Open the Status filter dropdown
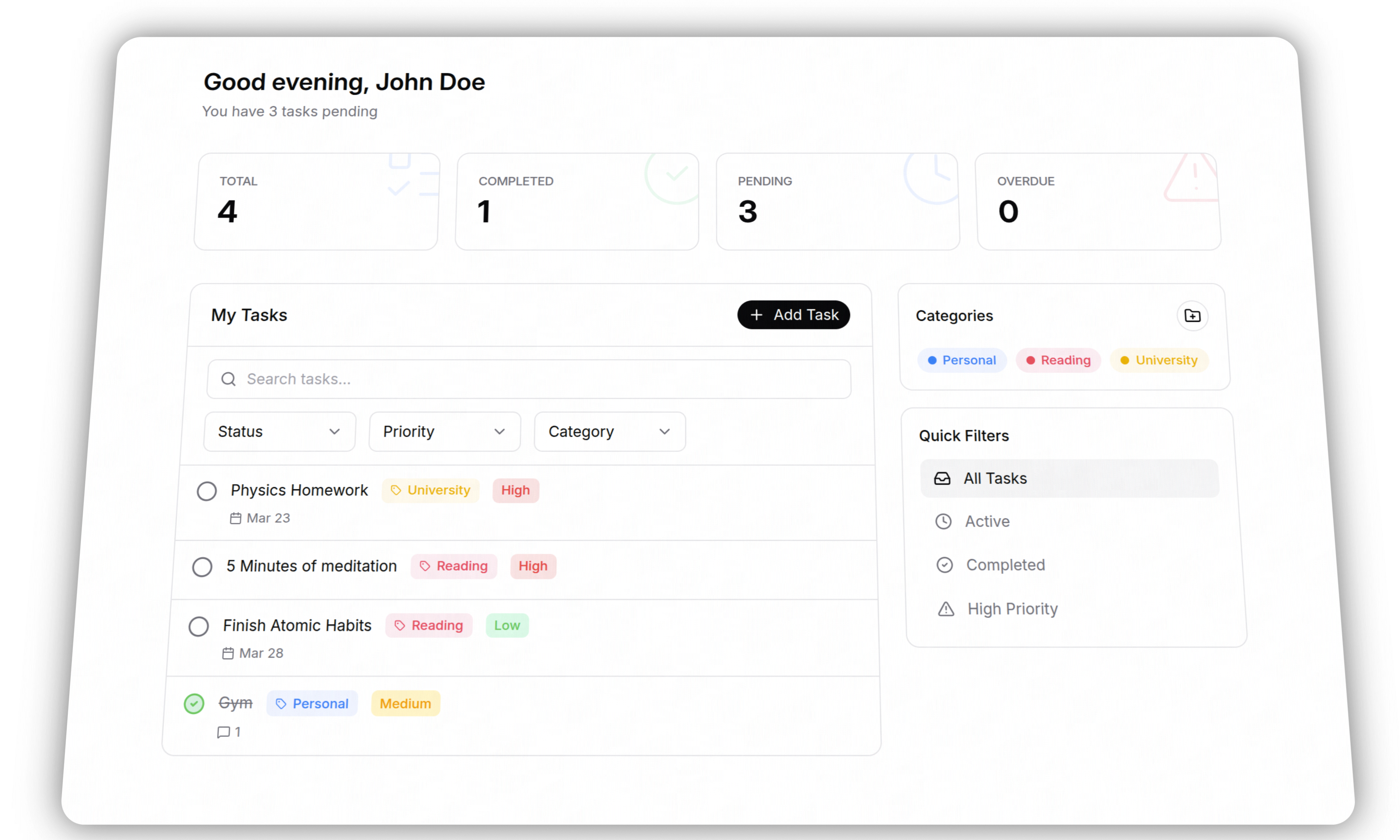Viewport: 1400px width, 840px height. (280, 432)
